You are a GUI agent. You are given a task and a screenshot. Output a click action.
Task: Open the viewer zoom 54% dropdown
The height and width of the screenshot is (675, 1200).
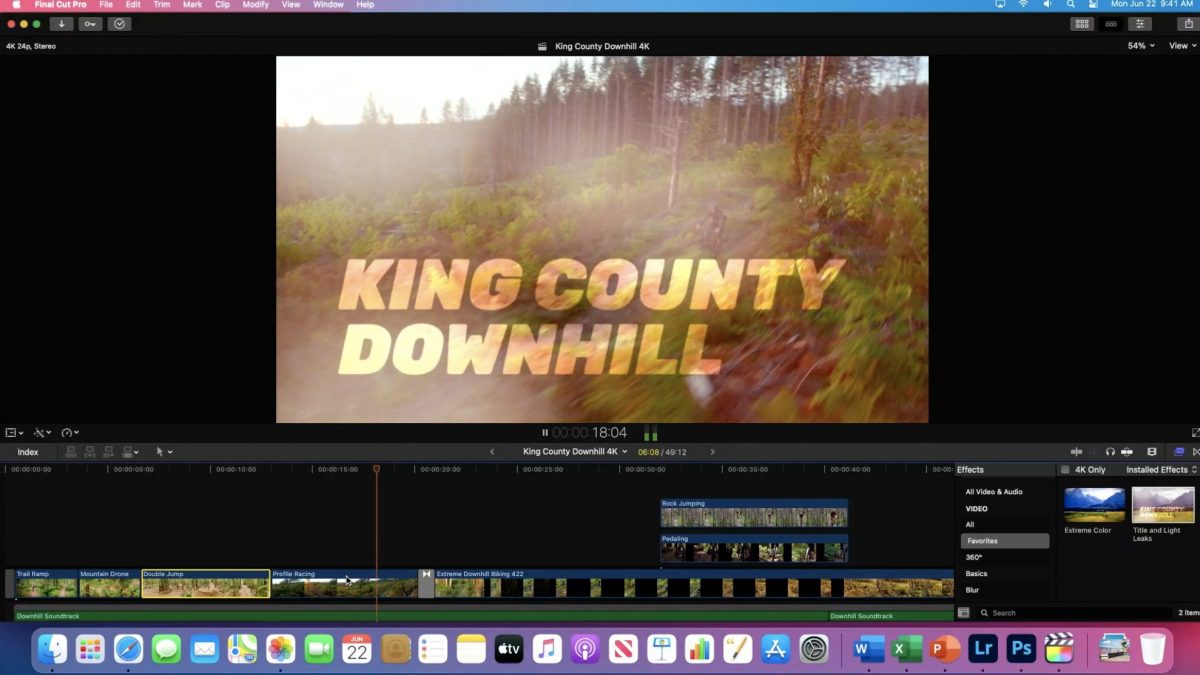(x=1141, y=46)
